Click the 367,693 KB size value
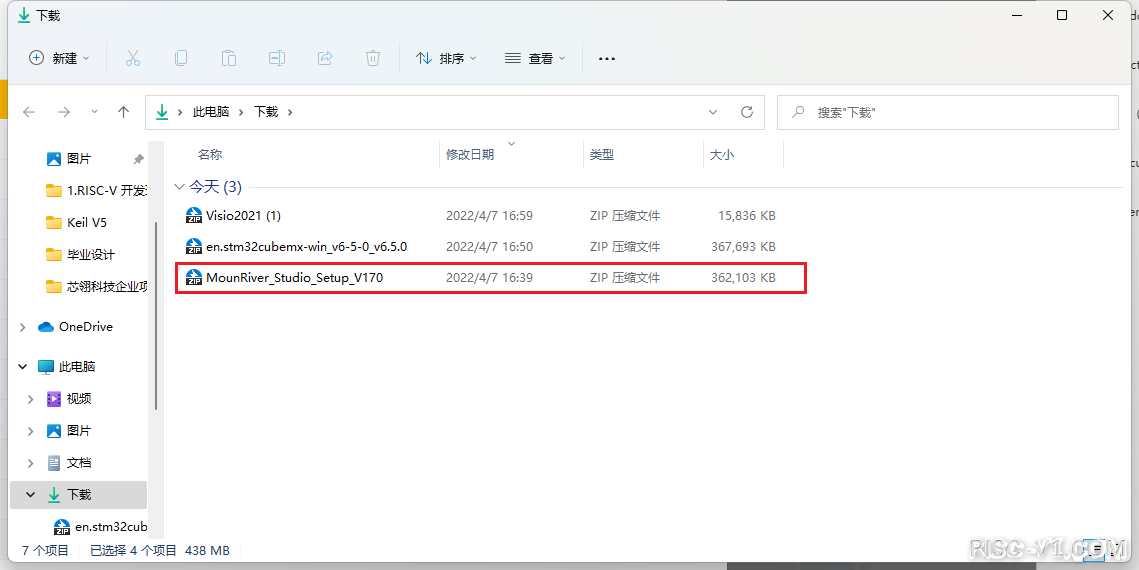Viewport: 1139px width, 570px height. point(743,247)
